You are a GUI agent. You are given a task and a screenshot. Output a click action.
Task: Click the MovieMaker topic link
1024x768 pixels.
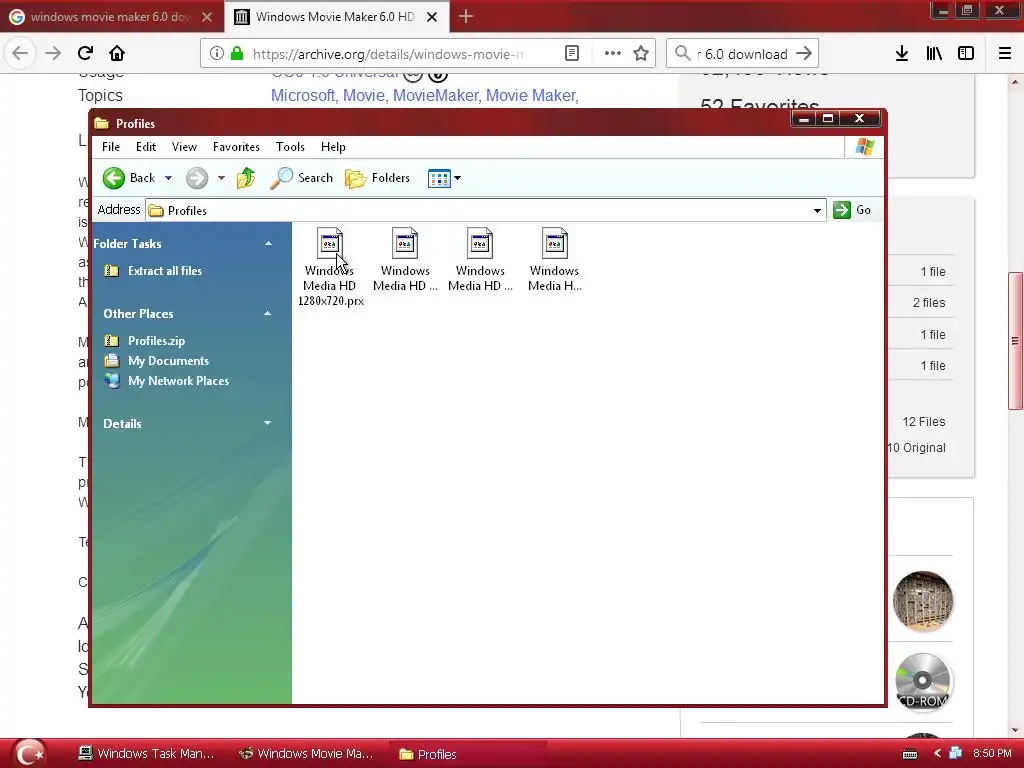[435, 95]
